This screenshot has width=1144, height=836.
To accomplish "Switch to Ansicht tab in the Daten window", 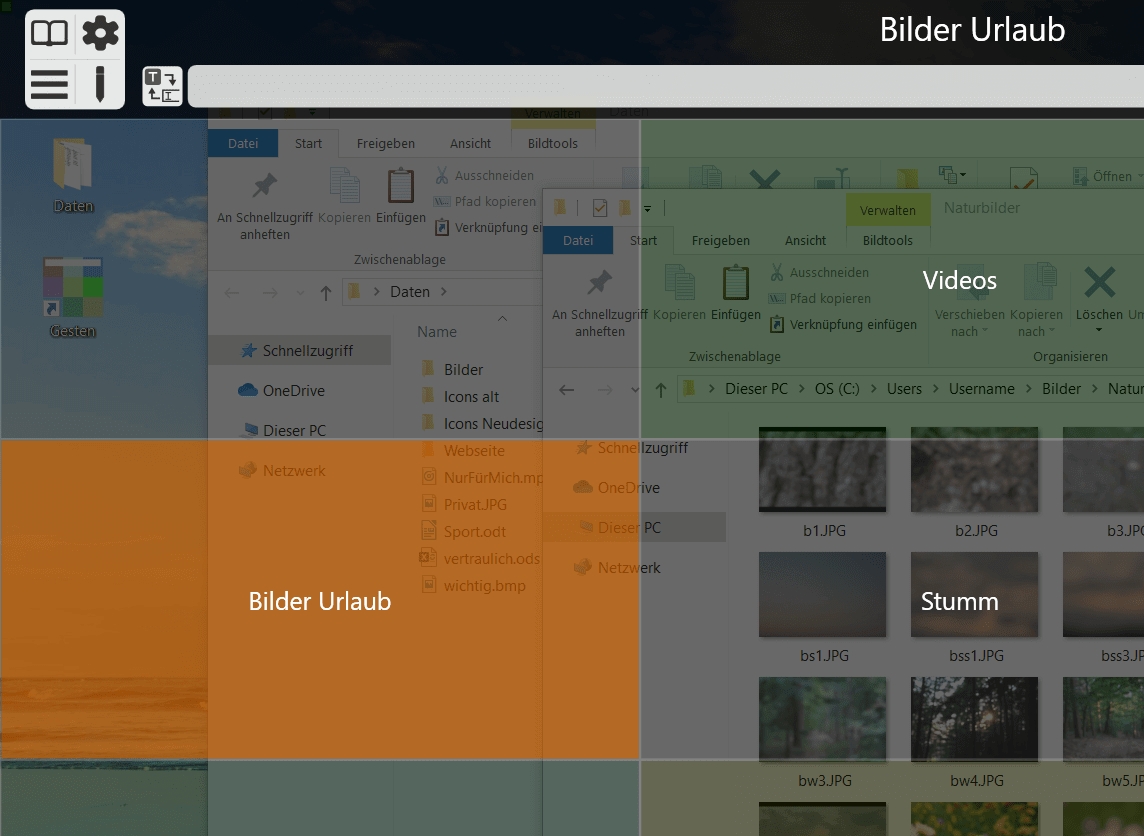I will (x=470, y=144).
